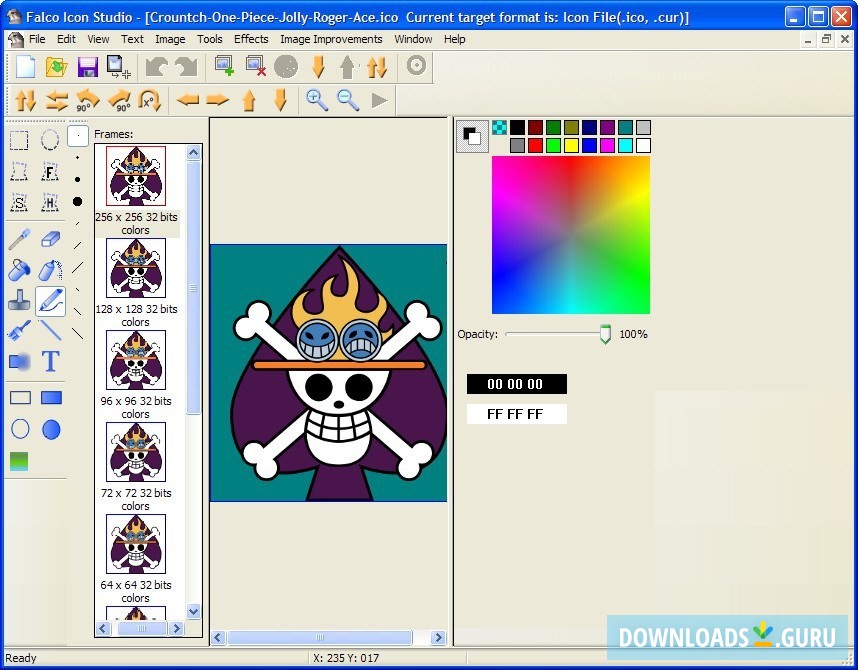The width and height of the screenshot is (858, 670).
Task: Choose the largest round brush size
Action: (x=77, y=201)
